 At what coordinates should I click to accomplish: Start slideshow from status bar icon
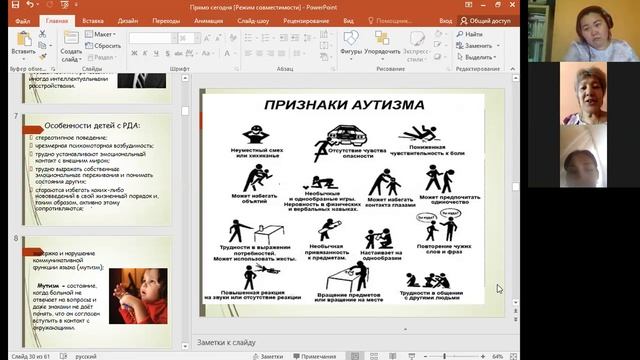[412, 356]
